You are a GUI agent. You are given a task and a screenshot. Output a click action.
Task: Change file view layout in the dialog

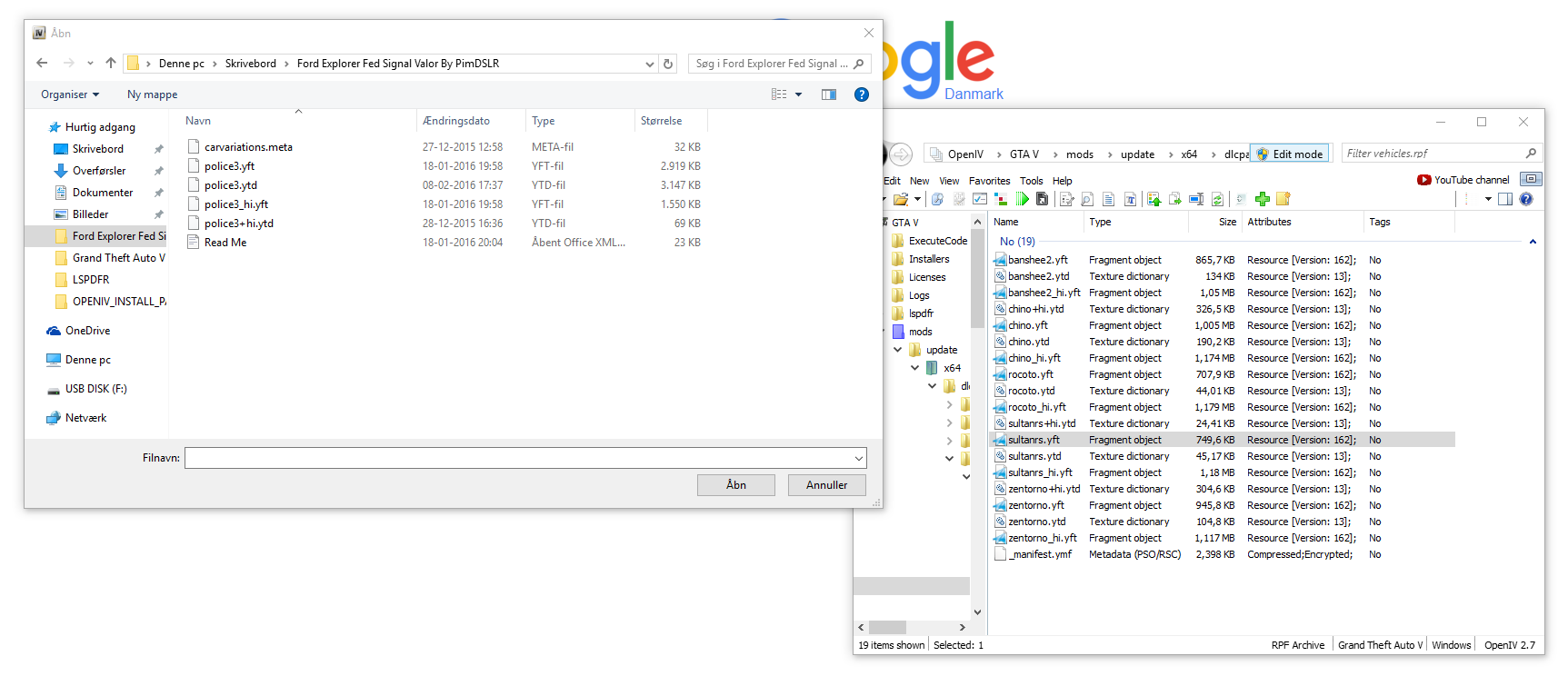[779, 94]
